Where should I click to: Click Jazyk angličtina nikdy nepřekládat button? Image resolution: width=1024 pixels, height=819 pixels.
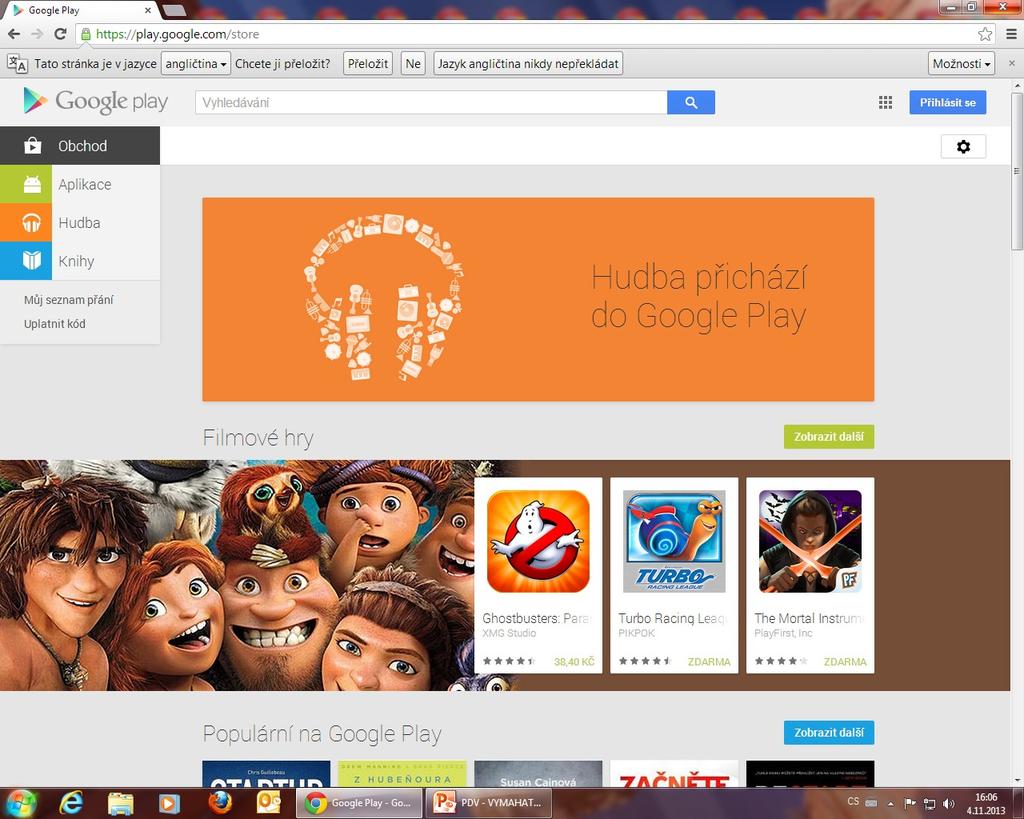pyautogui.click(x=528, y=64)
